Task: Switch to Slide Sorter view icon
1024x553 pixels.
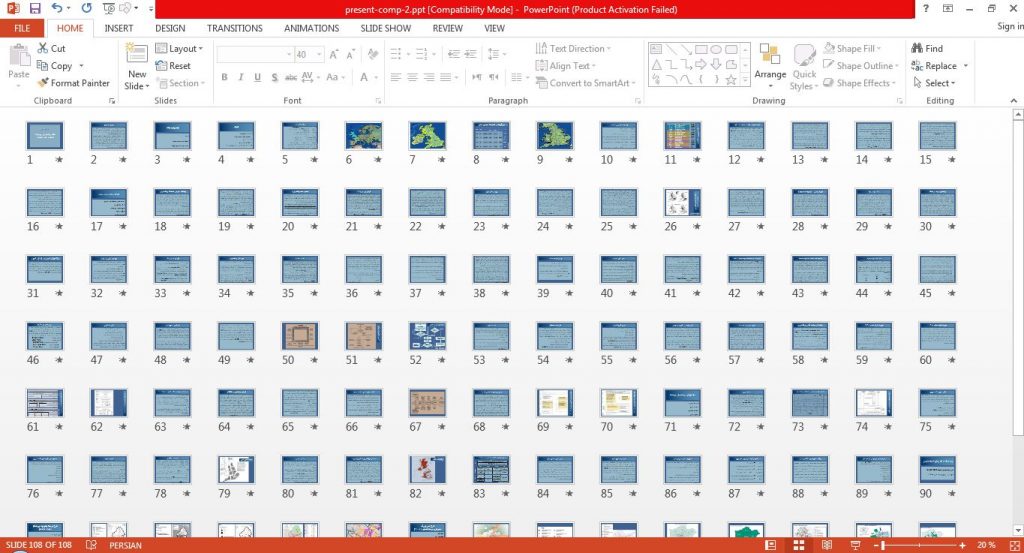Action: (798, 545)
